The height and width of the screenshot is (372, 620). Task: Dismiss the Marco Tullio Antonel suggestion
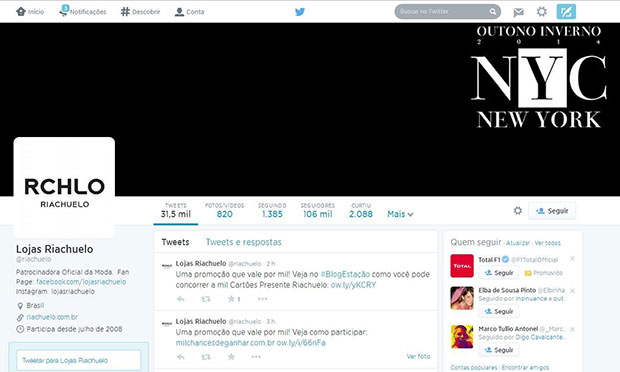[572, 329]
